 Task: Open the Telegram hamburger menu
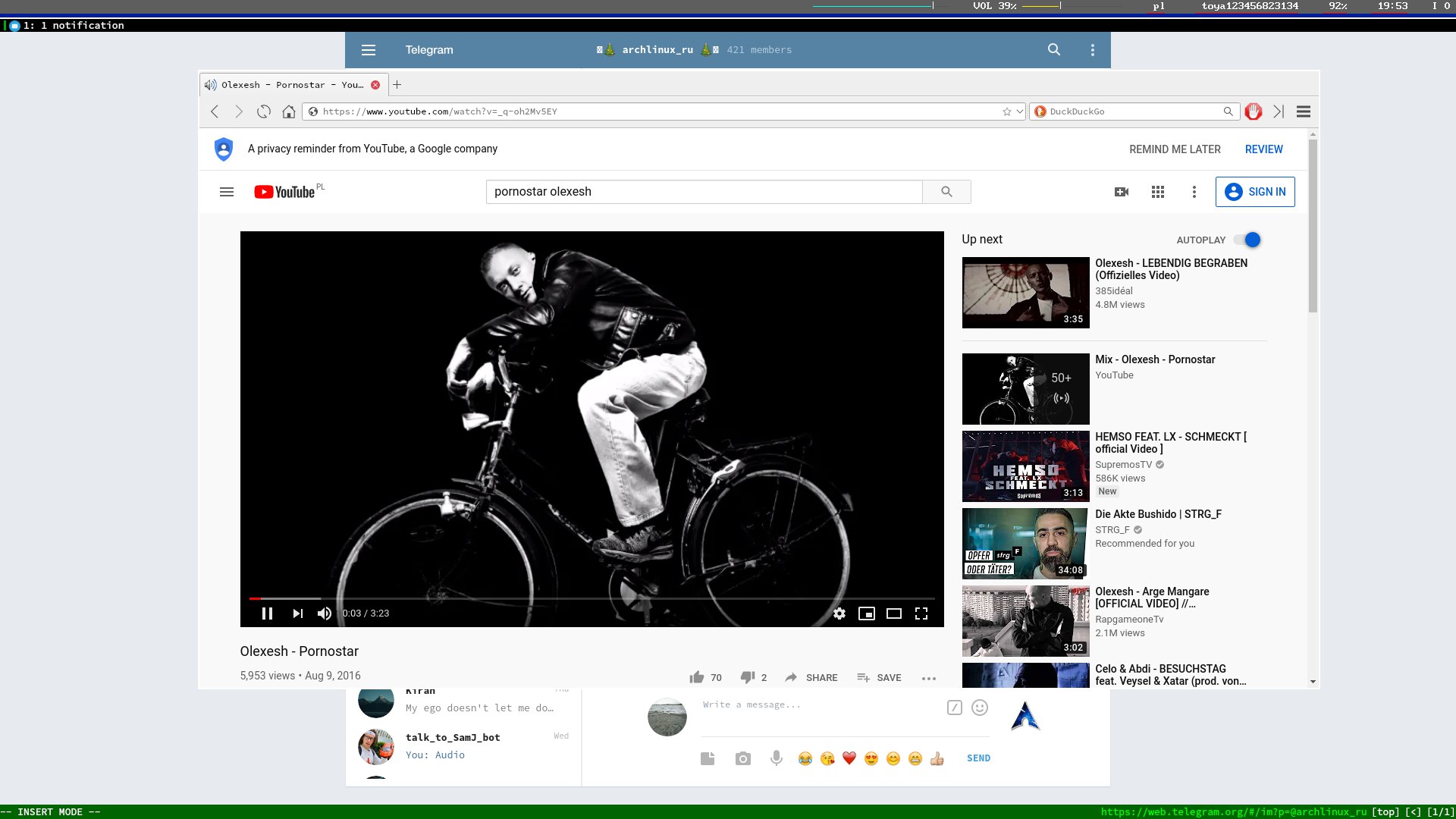click(x=369, y=50)
